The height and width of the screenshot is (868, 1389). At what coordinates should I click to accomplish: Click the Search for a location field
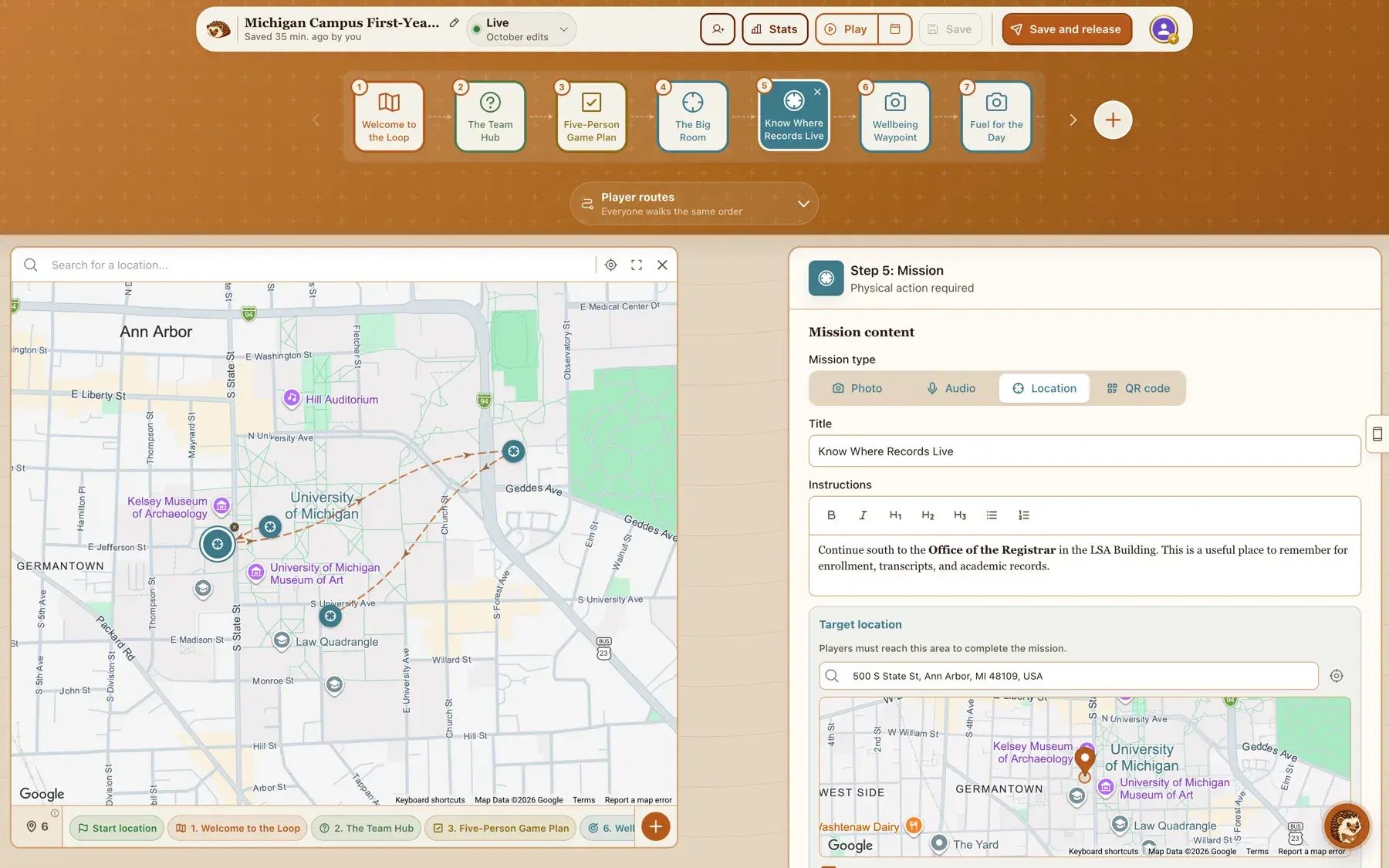tap(316, 265)
